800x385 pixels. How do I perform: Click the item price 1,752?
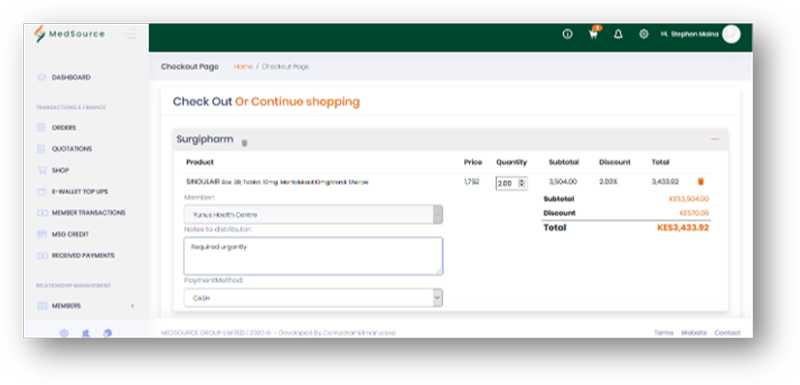pyautogui.click(x=471, y=182)
